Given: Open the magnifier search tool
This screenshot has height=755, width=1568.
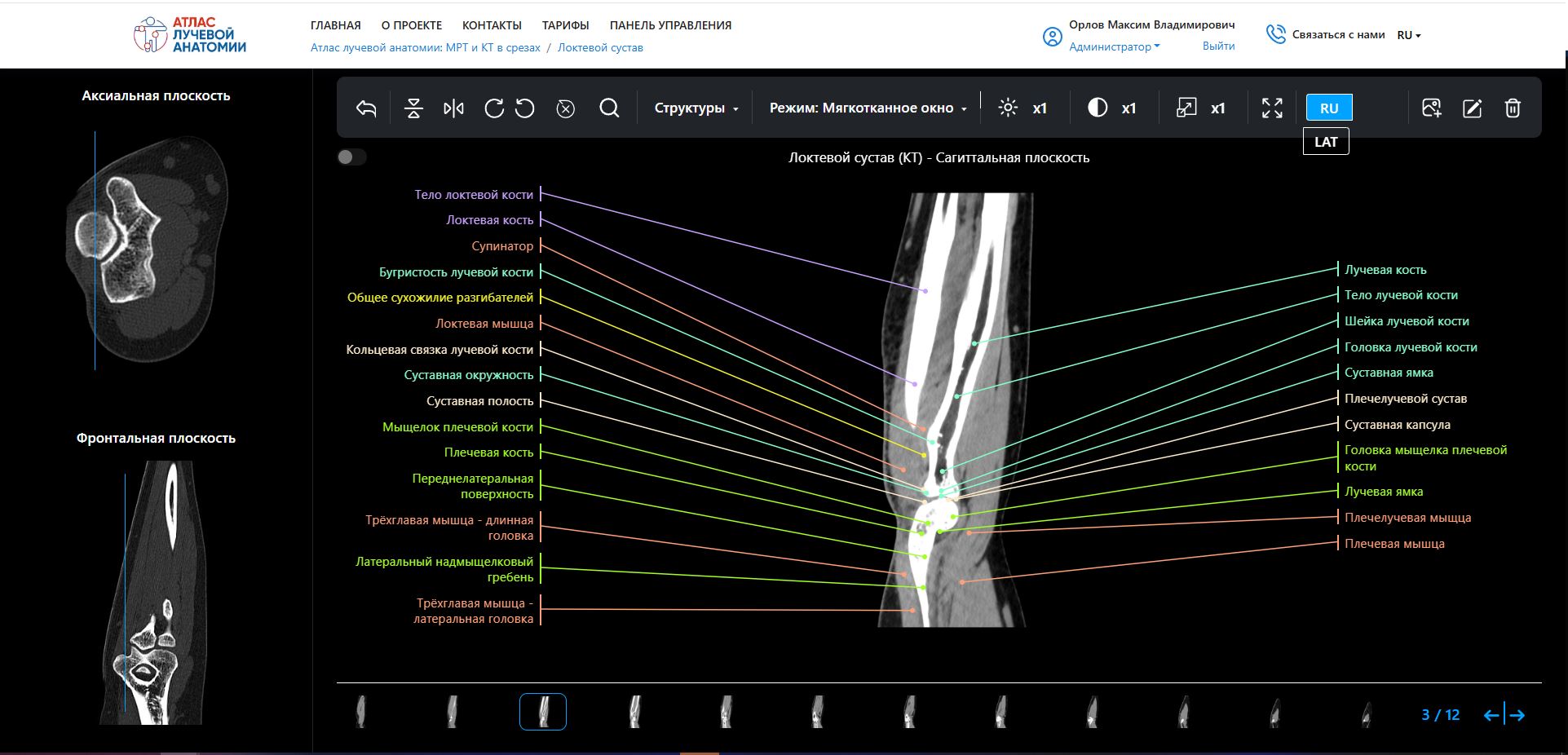Looking at the screenshot, I should (x=609, y=108).
